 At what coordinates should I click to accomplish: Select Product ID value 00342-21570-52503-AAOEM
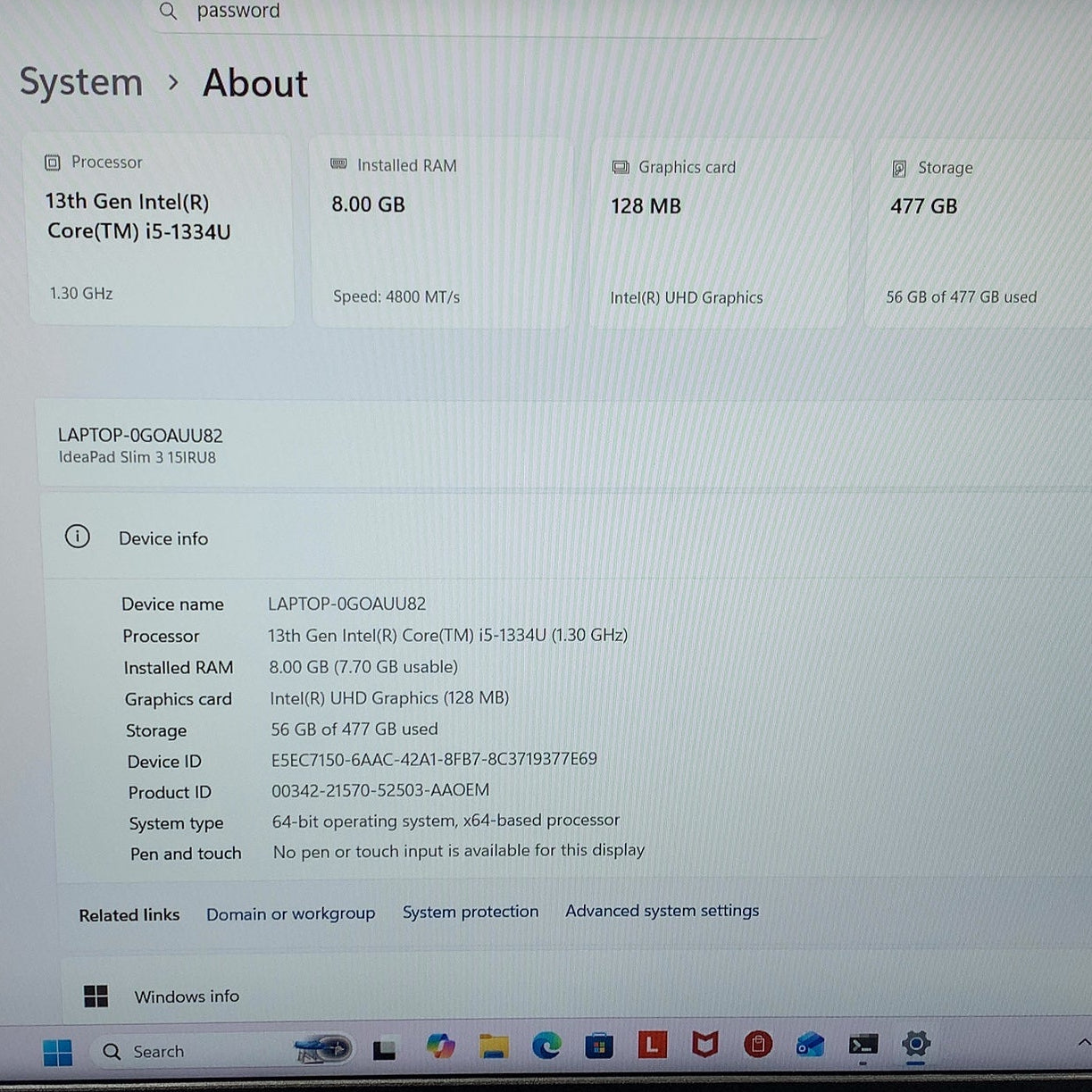380,790
